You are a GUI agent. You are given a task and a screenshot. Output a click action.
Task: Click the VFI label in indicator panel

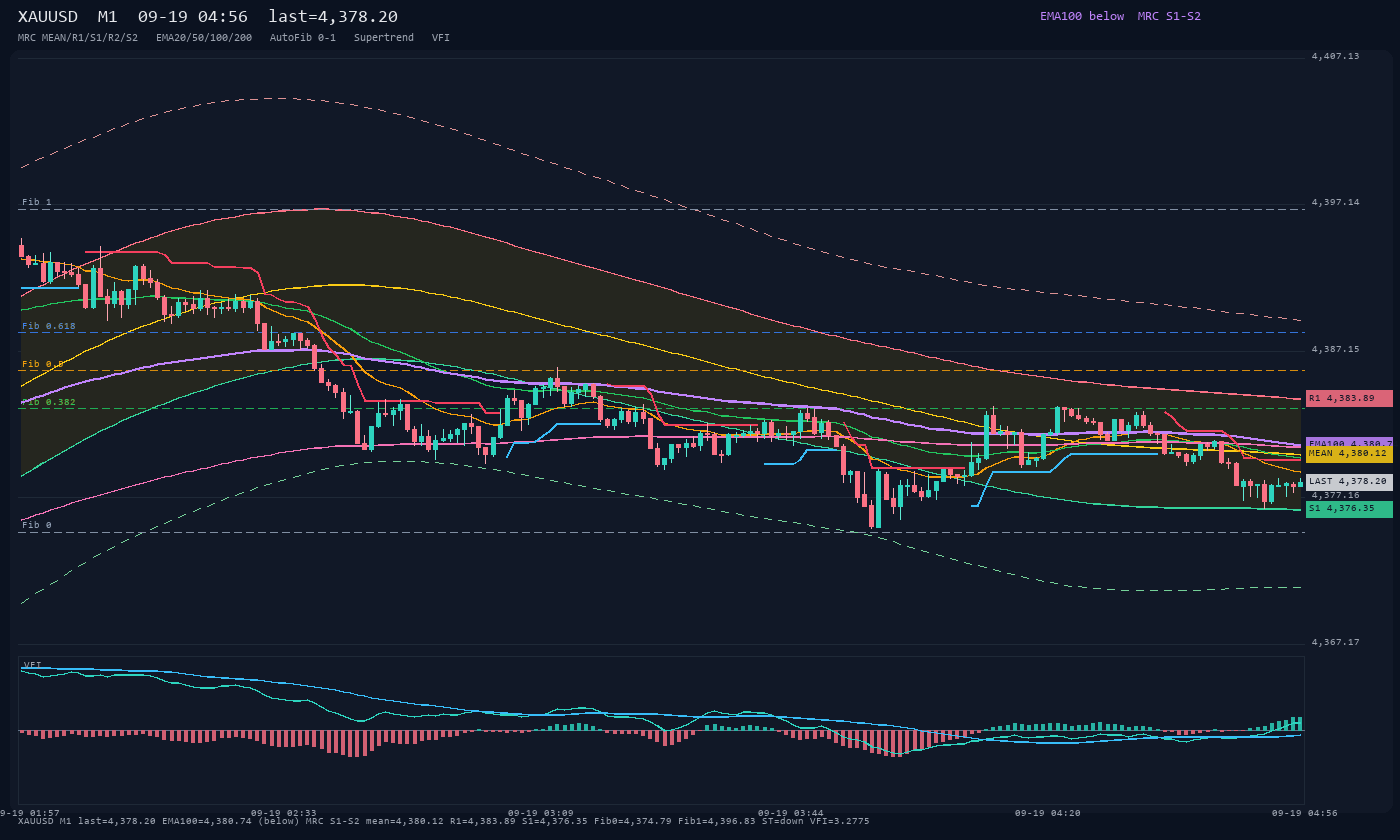coord(33,665)
